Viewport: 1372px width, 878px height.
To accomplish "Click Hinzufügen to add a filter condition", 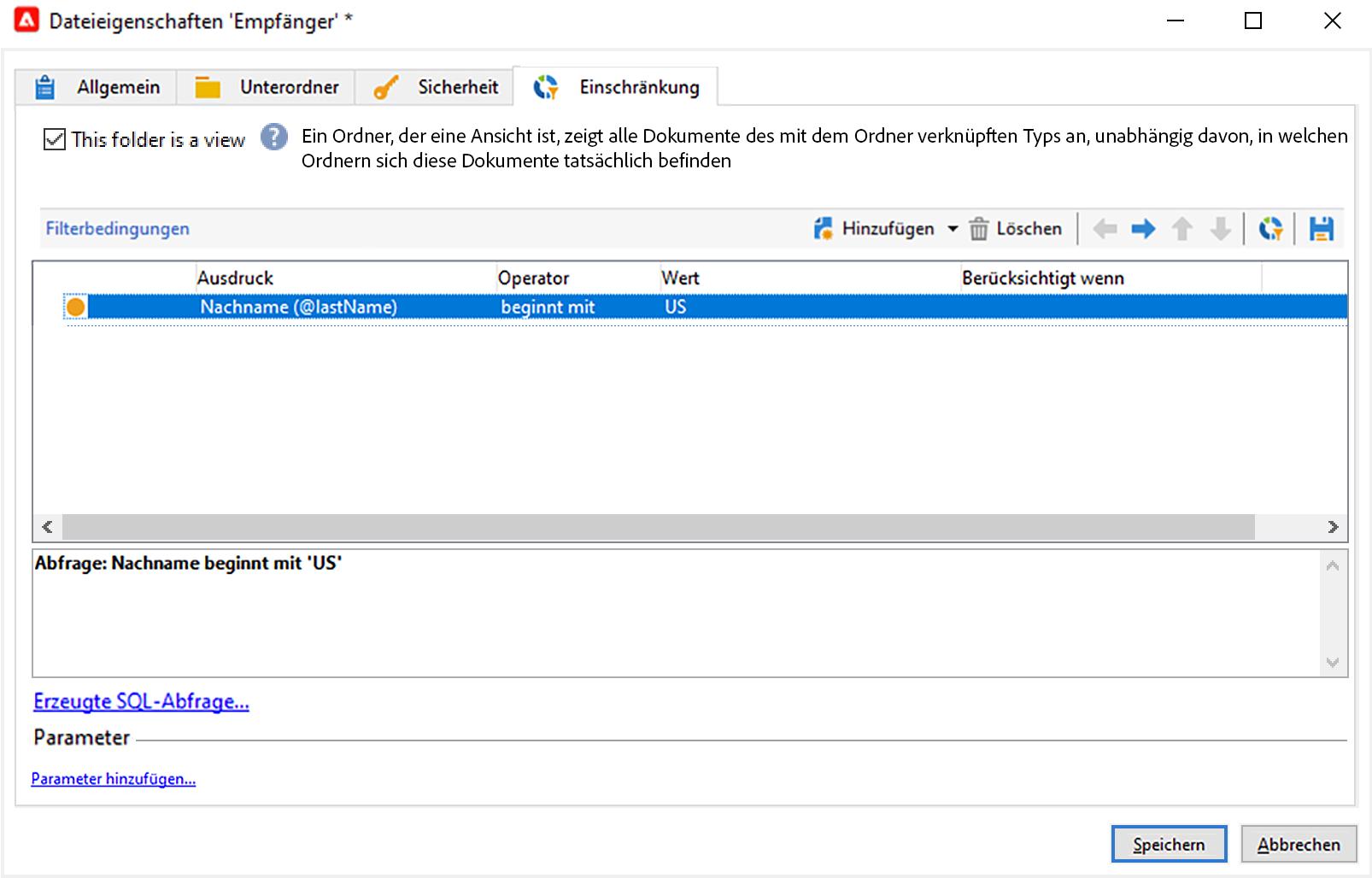I will (x=875, y=229).
